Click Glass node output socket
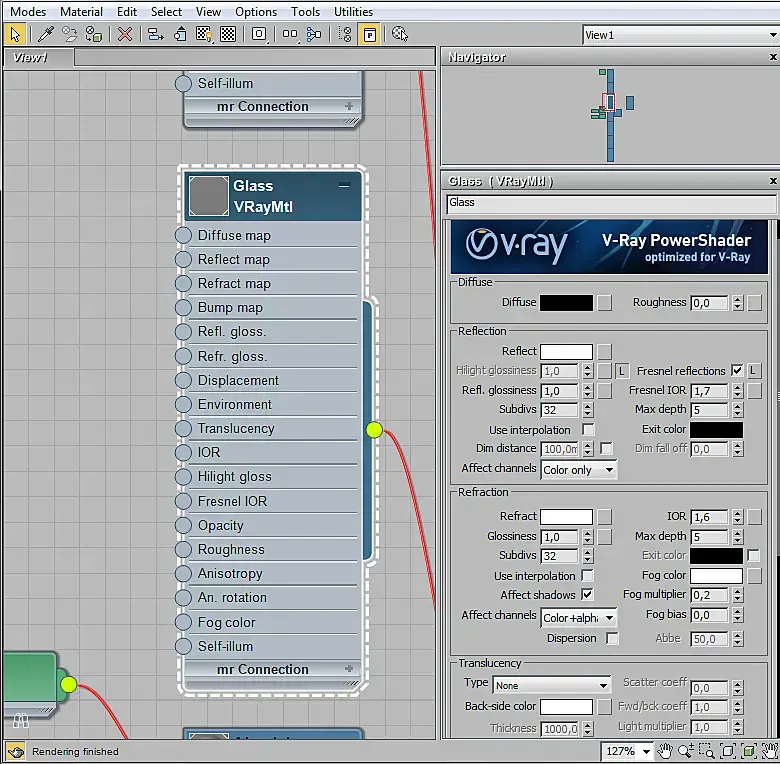Viewport: 780px width, 764px height. pos(374,430)
